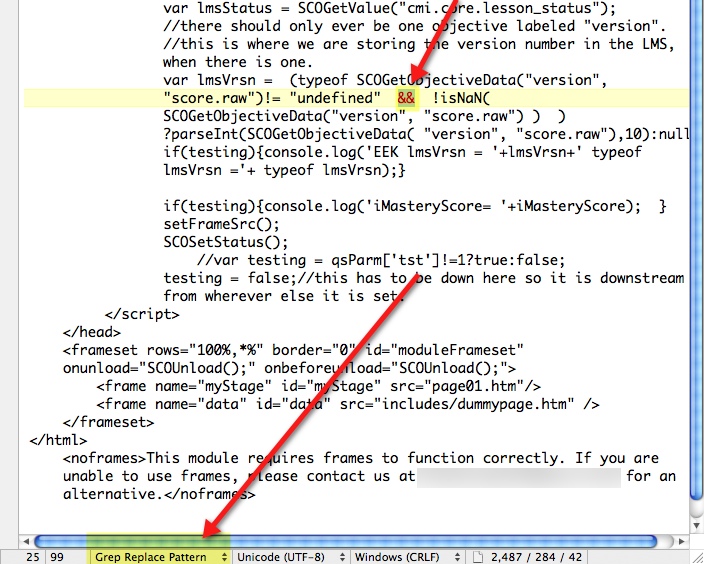The width and height of the screenshot is (704, 564).
Task: Click the document icon in status bar
Action: 478,556
